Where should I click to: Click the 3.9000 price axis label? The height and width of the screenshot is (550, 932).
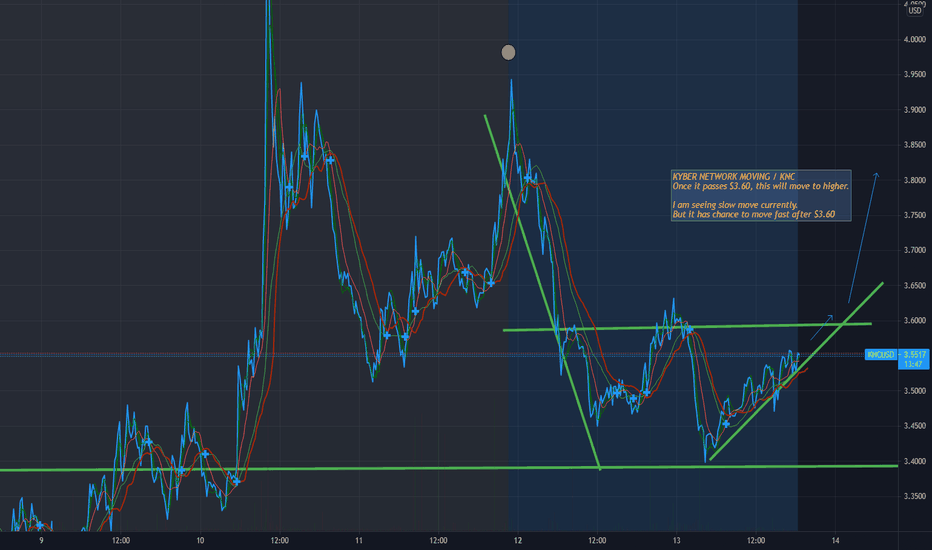click(x=914, y=110)
